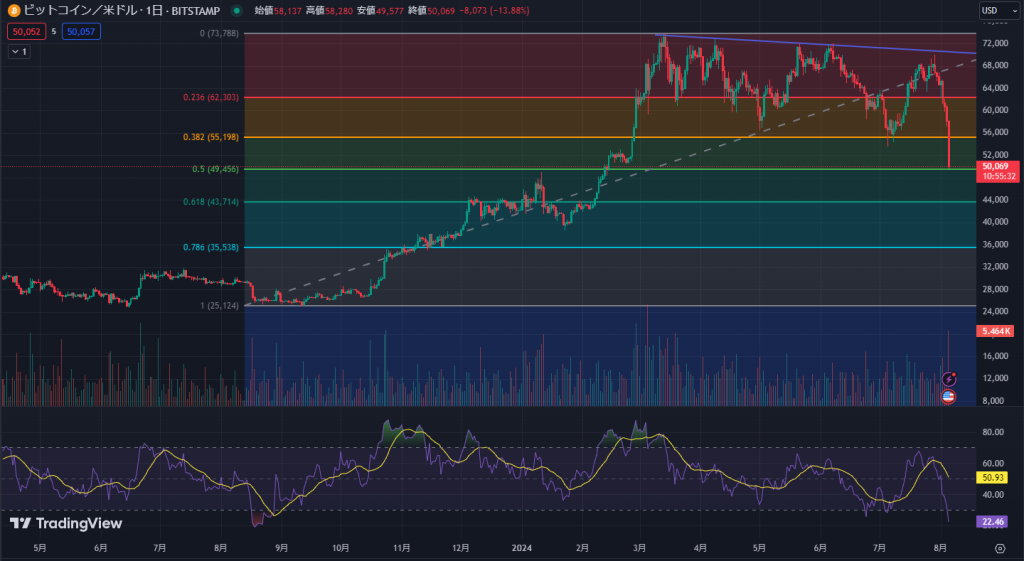
Task: Click the red volume label 5.464K
Action: (997, 330)
